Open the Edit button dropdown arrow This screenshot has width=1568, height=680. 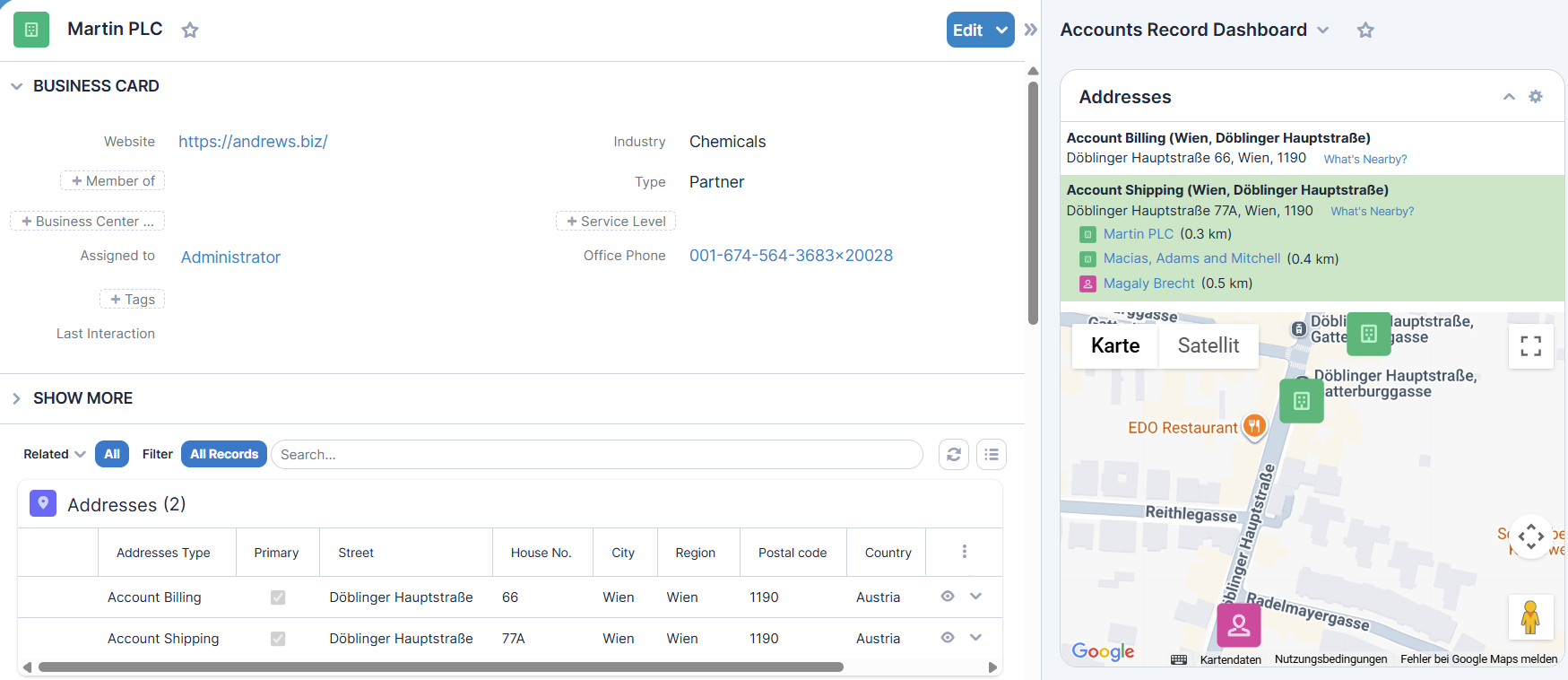click(1002, 30)
